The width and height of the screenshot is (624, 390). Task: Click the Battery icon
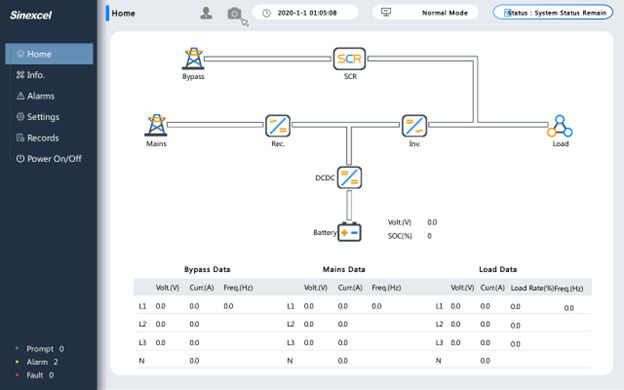point(349,232)
